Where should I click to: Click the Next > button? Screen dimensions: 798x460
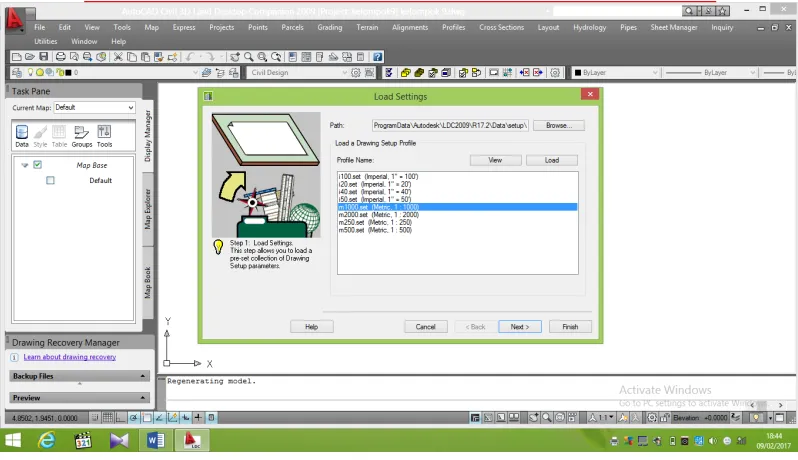tap(520, 327)
